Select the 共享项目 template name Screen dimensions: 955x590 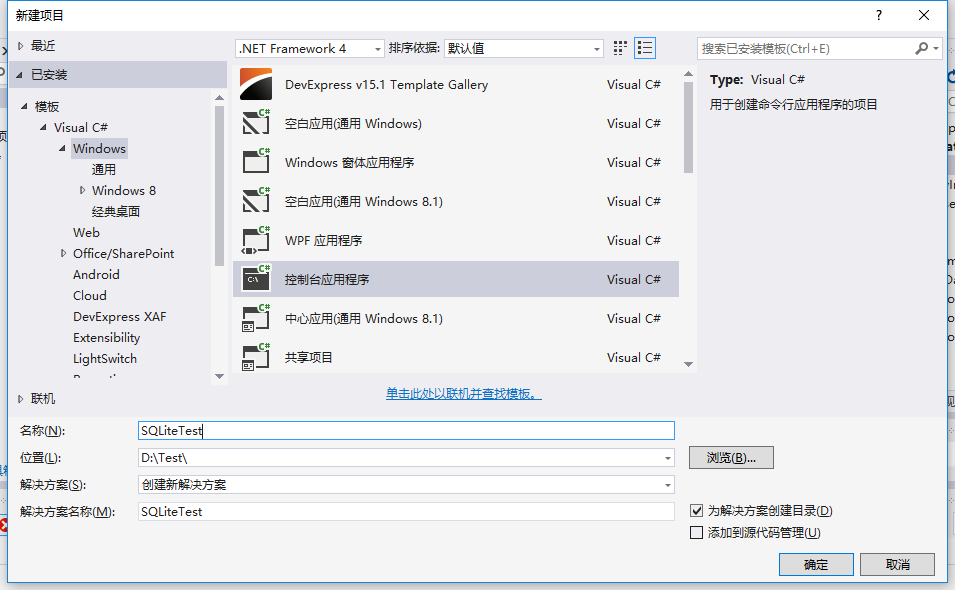tap(309, 357)
